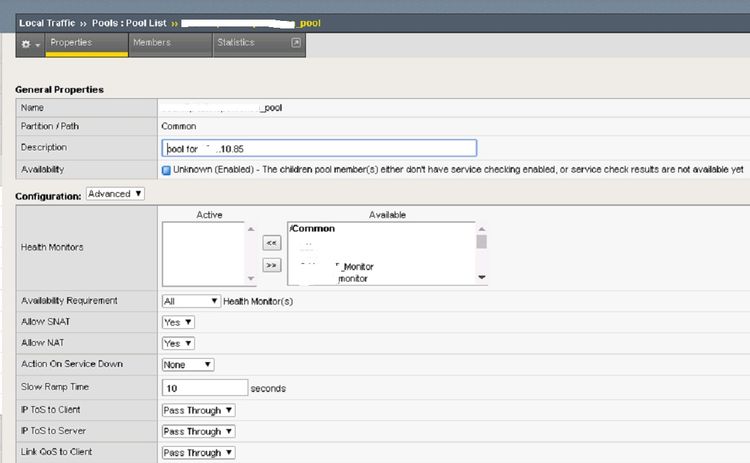Image resolution: width=750 pixels, height=463 pixels.
Task: Expand the Configuration Advanced dropdown
Action: point(115,194)
